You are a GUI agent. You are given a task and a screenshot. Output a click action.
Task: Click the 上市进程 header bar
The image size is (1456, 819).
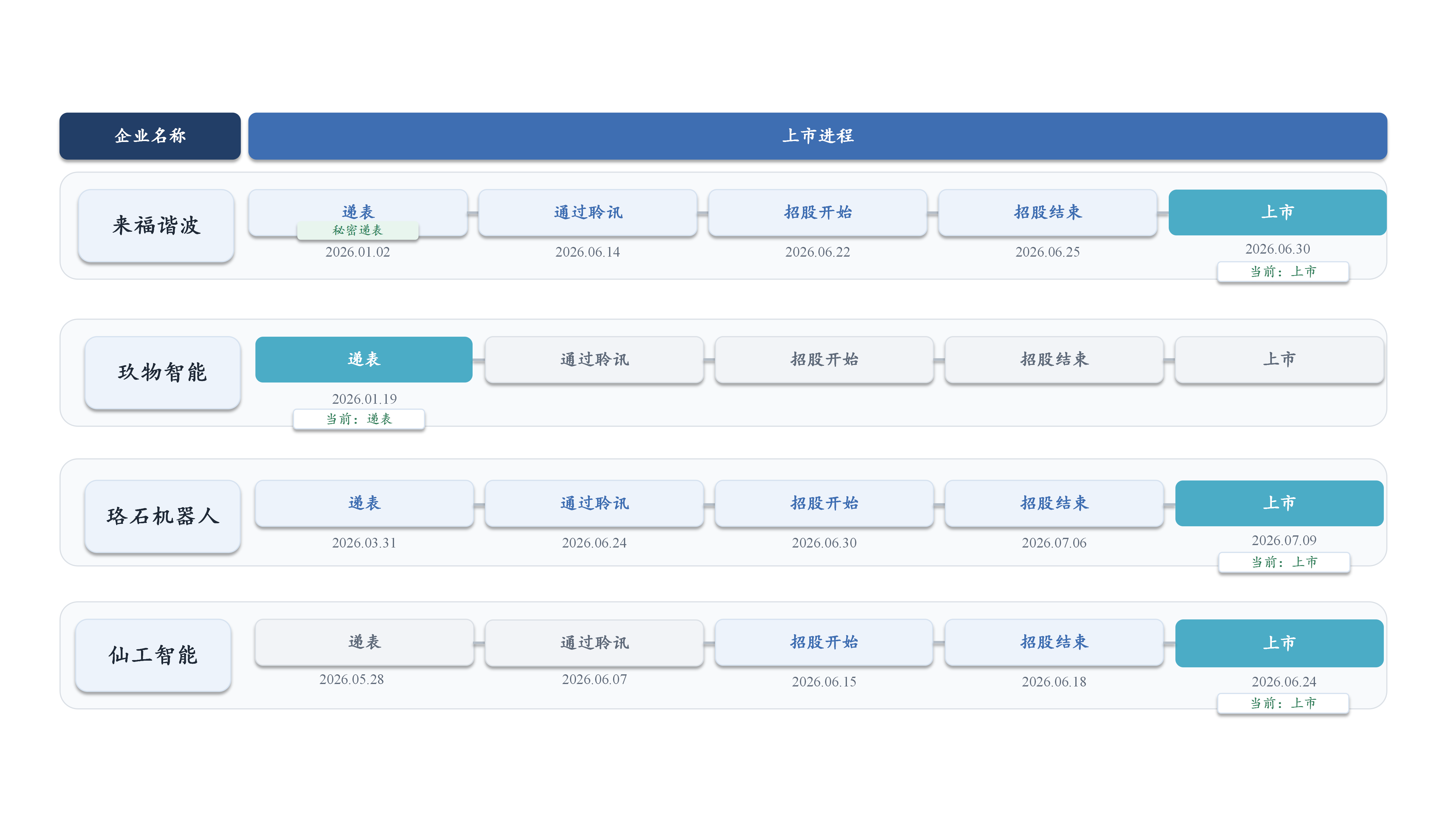(x=817, y=136)
